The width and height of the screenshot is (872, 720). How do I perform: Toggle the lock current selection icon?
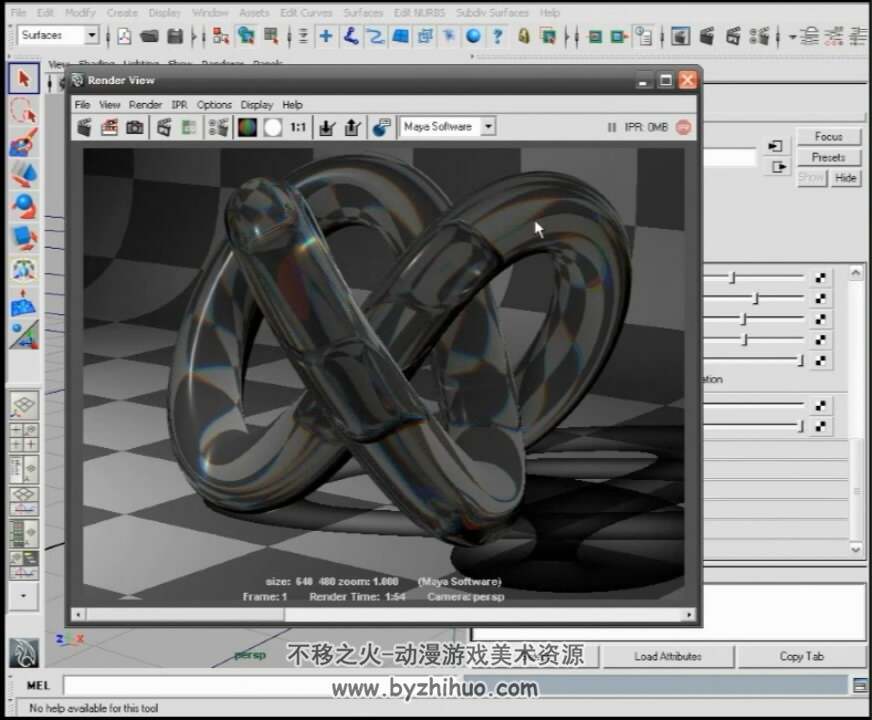[x=523, y=37]
